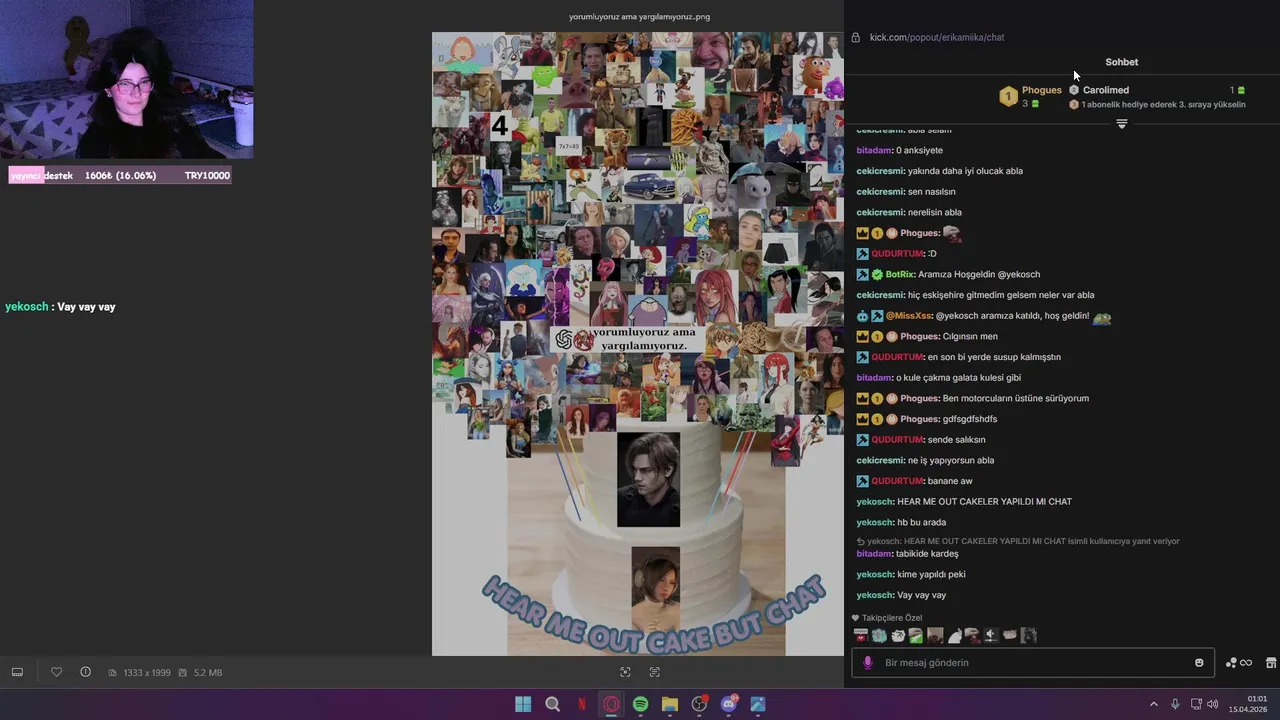Click the network display icon in system tray
Image resolution: width=1280 pixels, height=720 pixels.
coord(1196,704)
